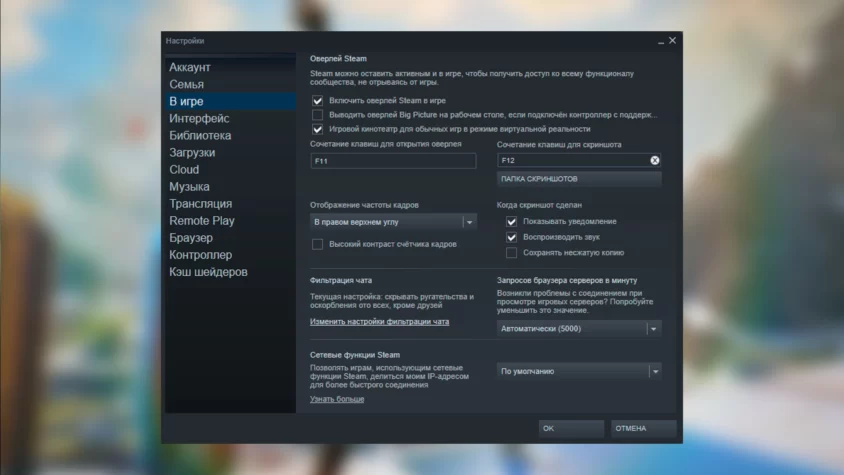Click the overlay shortcut field with F11
This screenshot has height=475, width=844.
(x=393, y=161)
